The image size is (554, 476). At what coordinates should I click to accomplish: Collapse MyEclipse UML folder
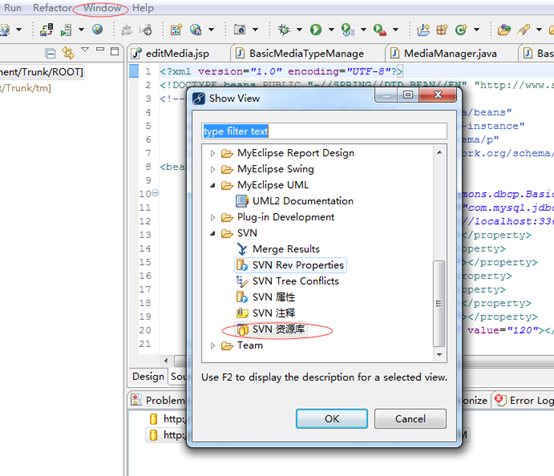tap(212, 186)
